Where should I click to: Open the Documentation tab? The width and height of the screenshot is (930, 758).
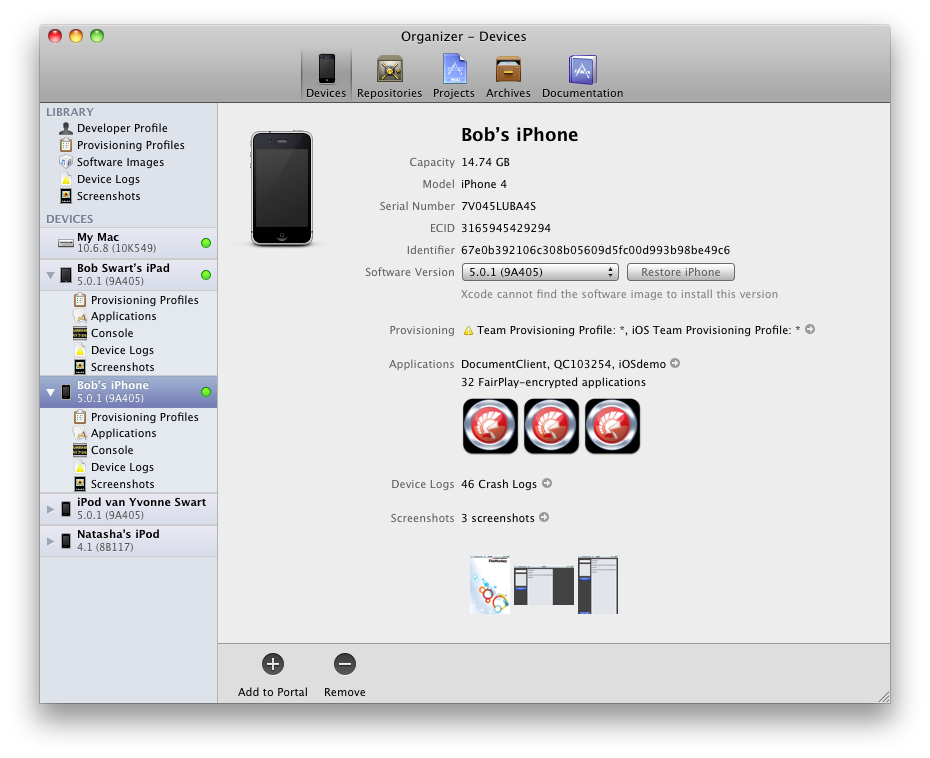582,75
